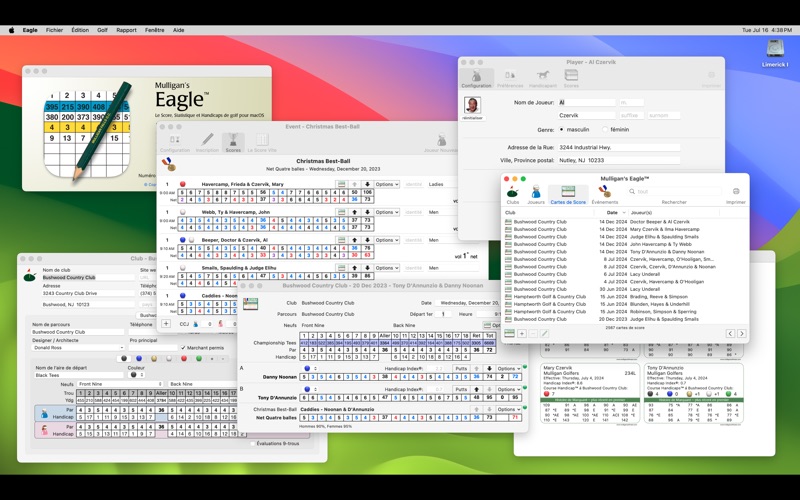Toggle Évaluations 9-trous checkbox
This screenshot has height=500, width=800.
[253, 443]
